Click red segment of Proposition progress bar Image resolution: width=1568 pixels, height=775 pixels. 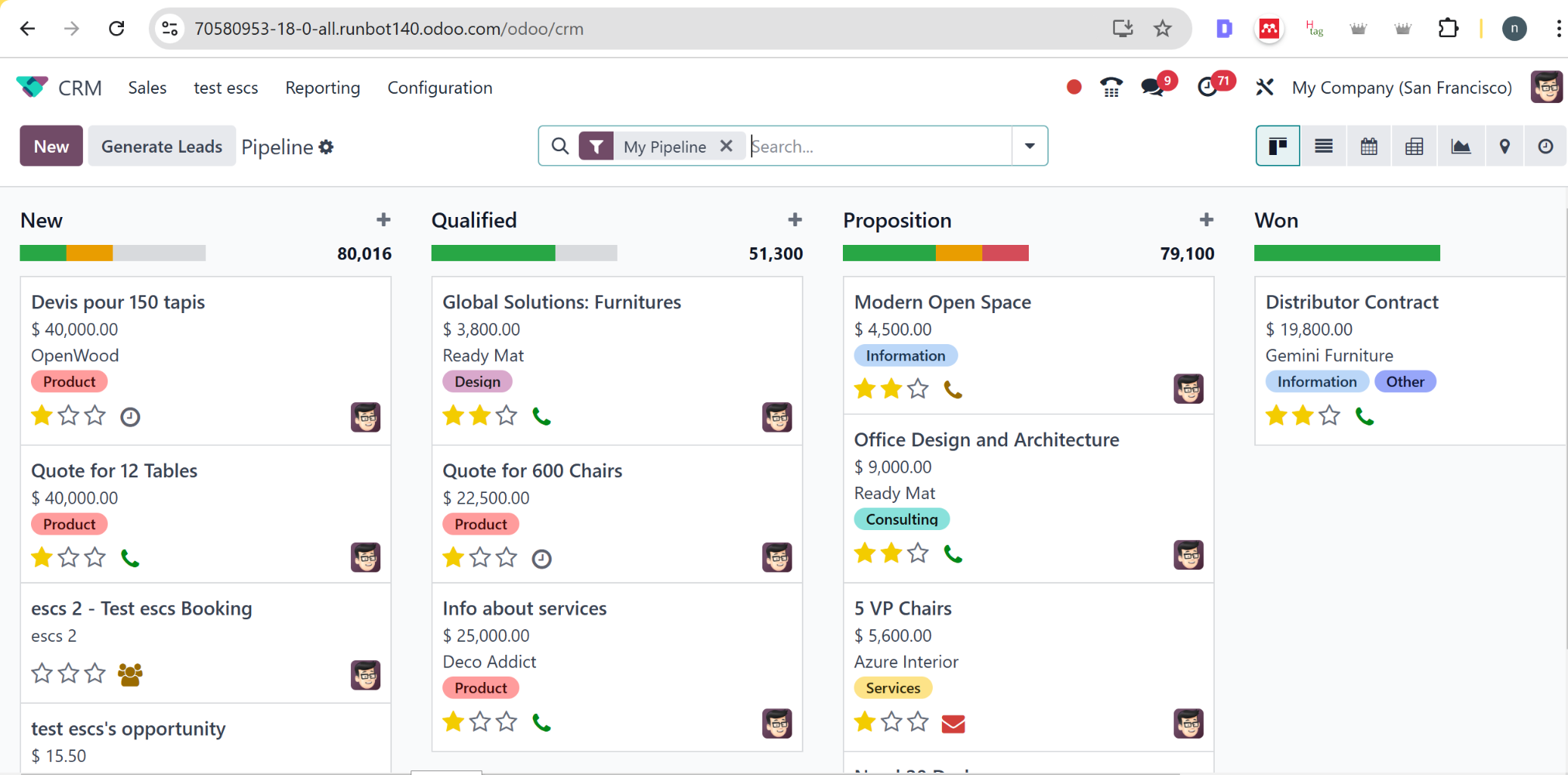click(1006, 253)
